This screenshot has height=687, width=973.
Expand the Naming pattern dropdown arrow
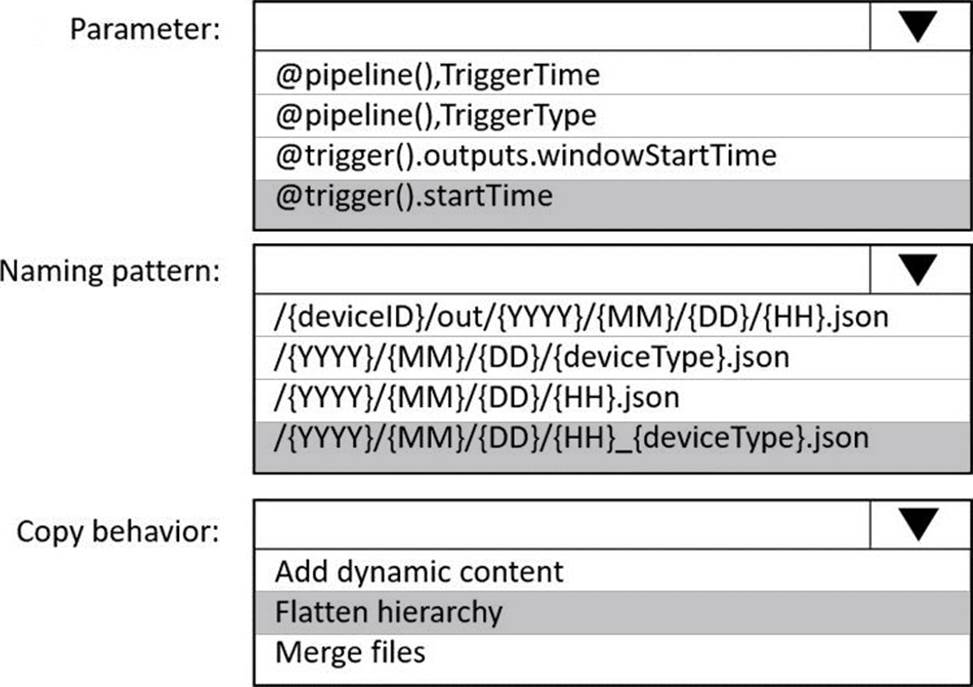[917, 269]
